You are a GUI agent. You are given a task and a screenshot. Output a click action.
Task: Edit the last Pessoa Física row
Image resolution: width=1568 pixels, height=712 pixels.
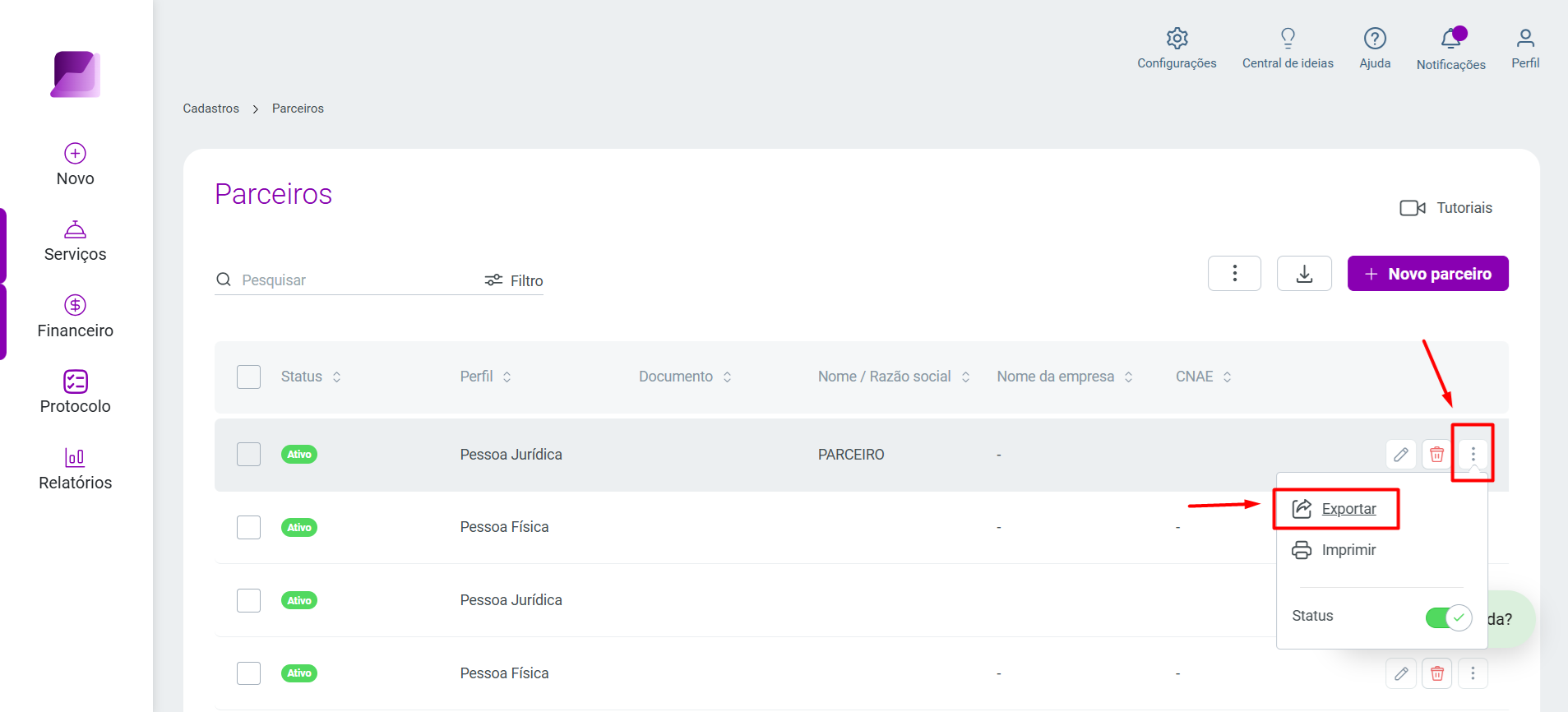pyautogui.click(x=1401, y=673)
